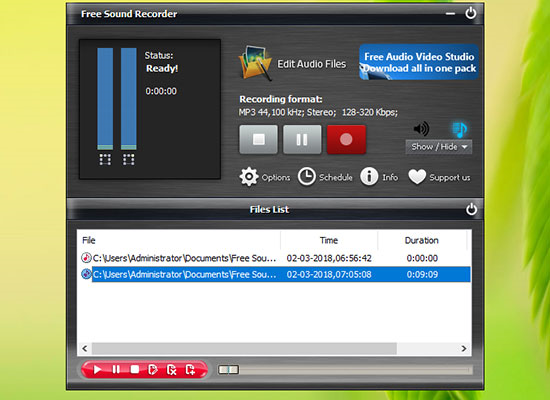Click the File column header
The height and width of the screenshot is (400, 550).
[179, 240]
